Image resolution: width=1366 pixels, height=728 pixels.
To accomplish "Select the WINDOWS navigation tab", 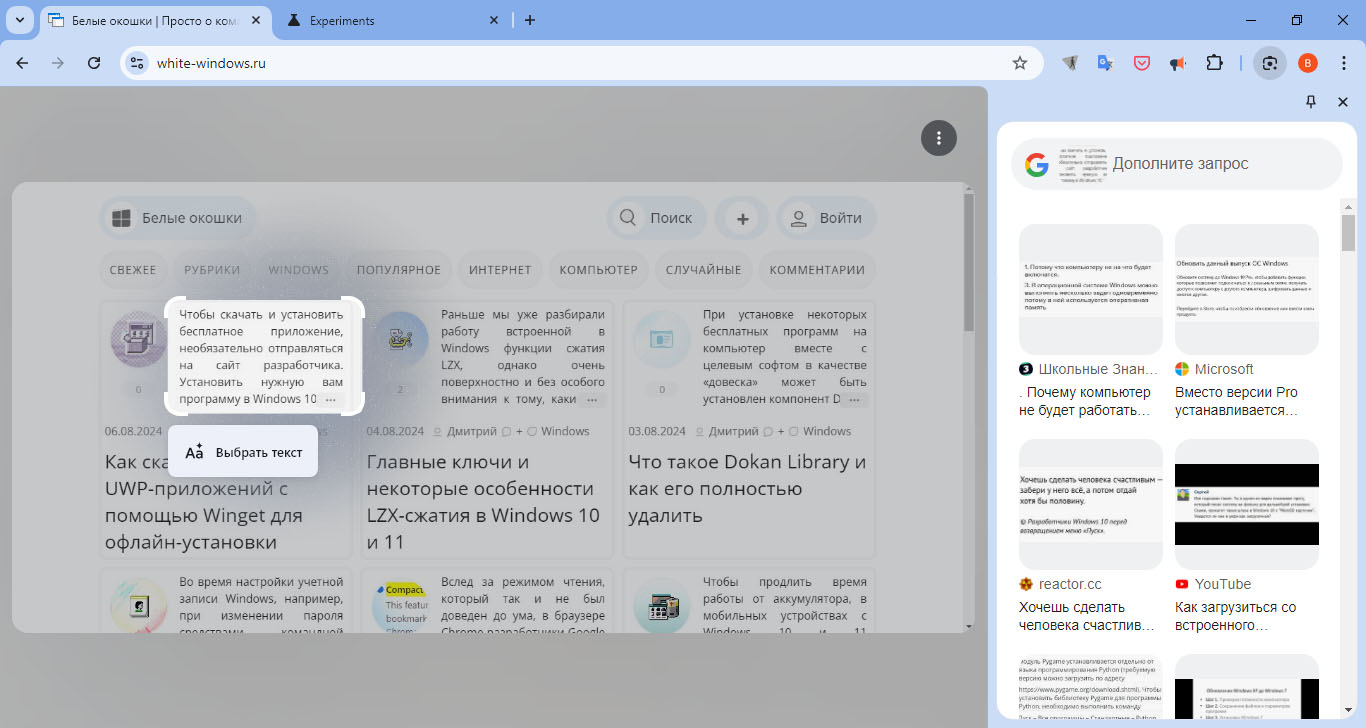I will pyautogui.click(x=299, y=270).
